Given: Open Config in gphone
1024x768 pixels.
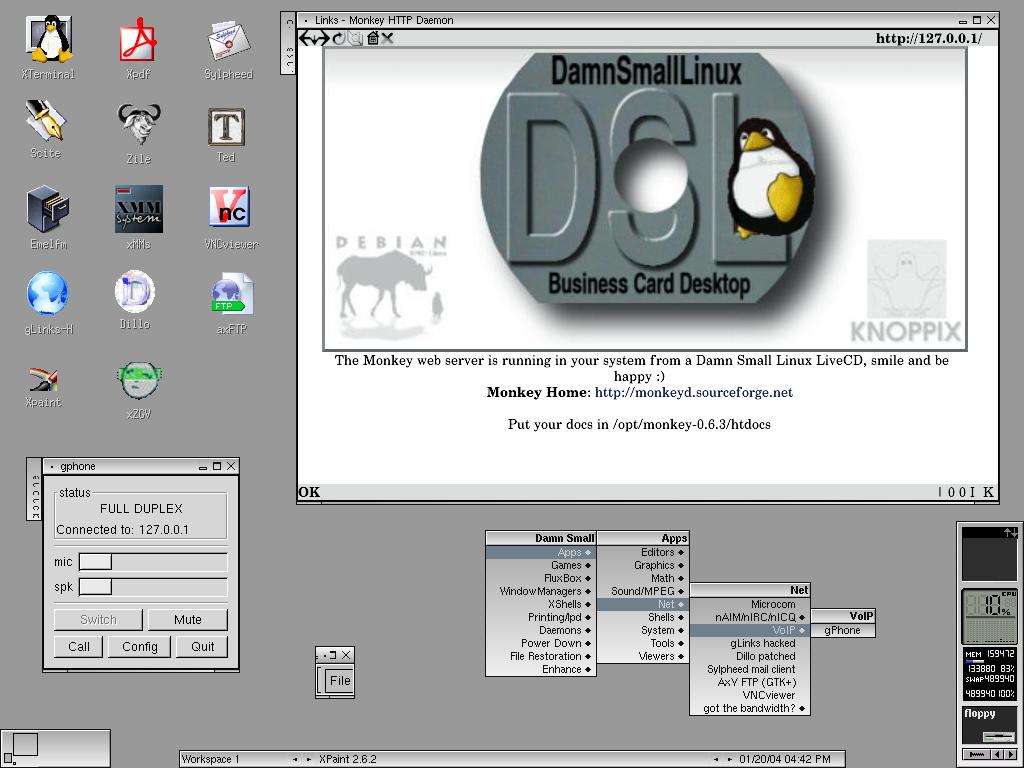Looking at the screenshot, I should click(x=140, y=647).
